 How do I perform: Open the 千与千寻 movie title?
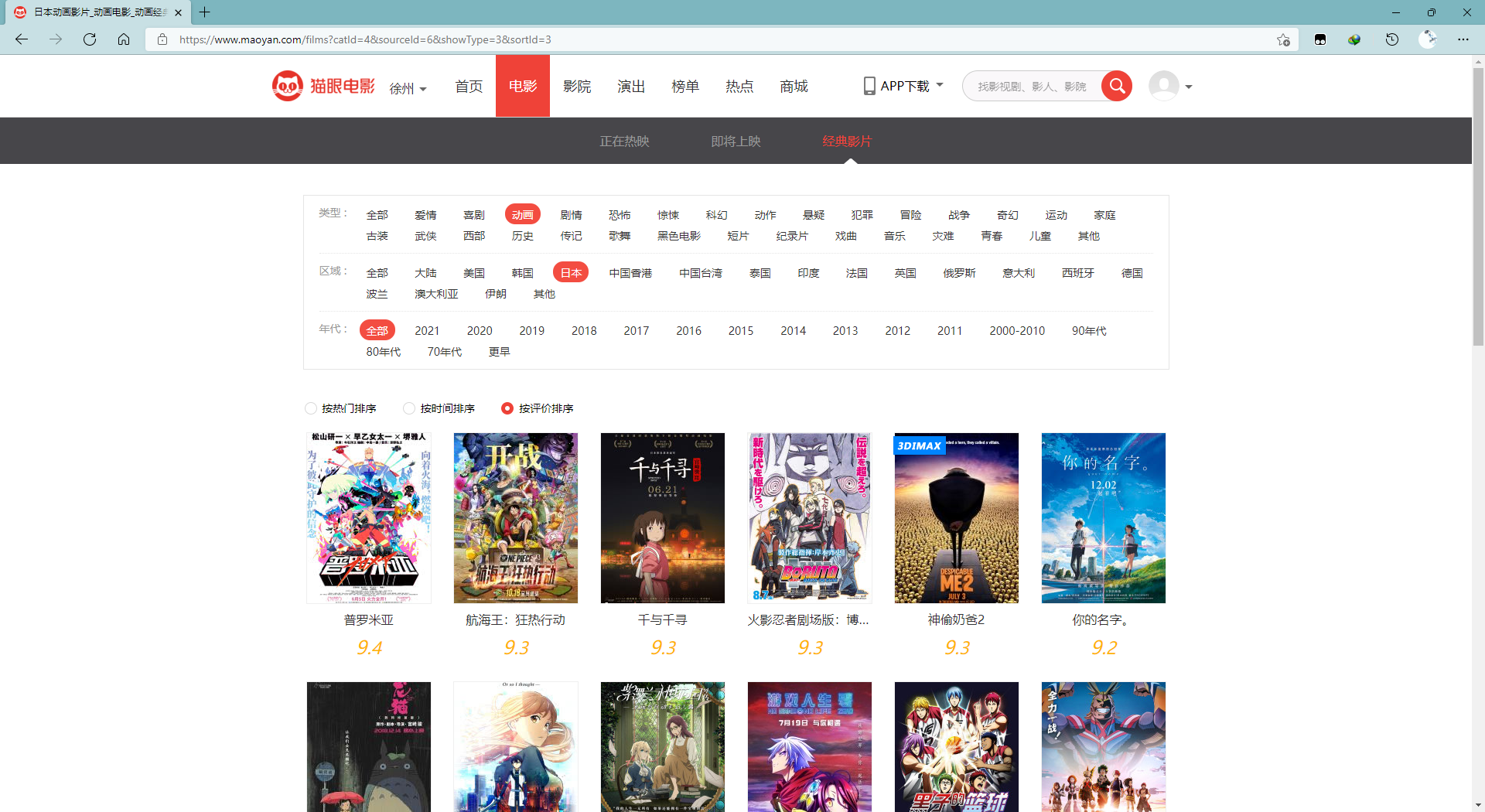click(x=663, y=620)
